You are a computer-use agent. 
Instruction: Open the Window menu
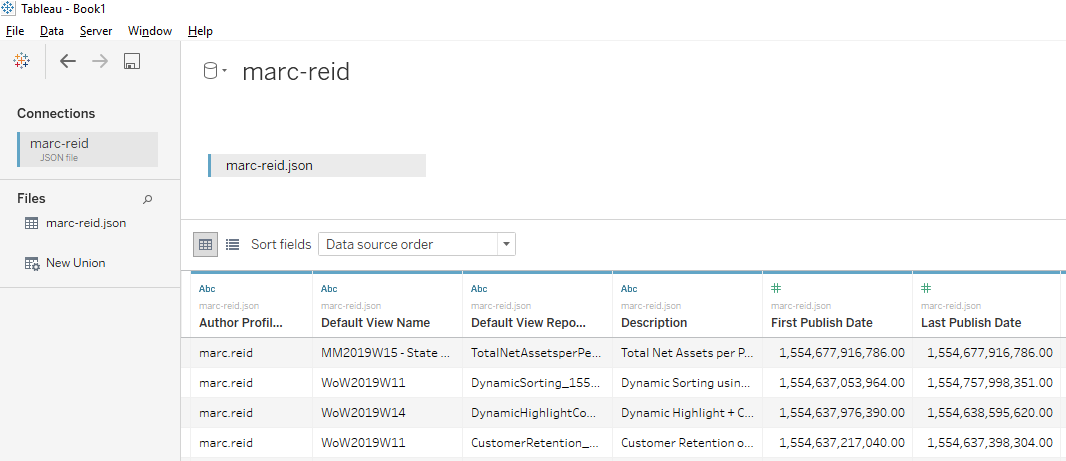click(x=149, y=31)
